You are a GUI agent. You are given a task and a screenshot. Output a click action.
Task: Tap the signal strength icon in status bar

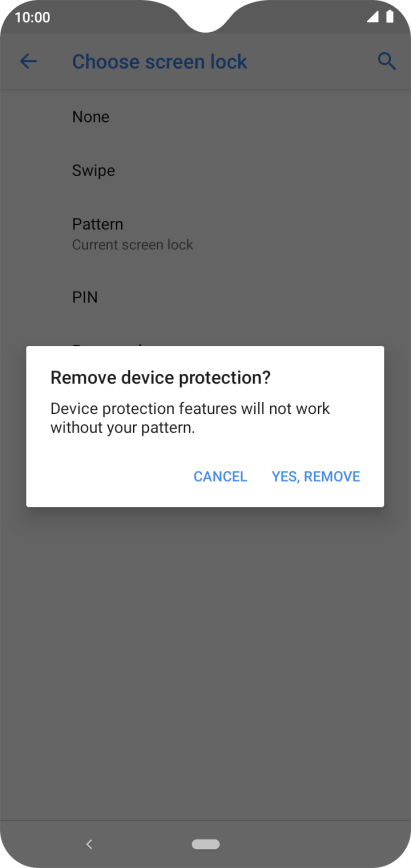click(372, 17)
